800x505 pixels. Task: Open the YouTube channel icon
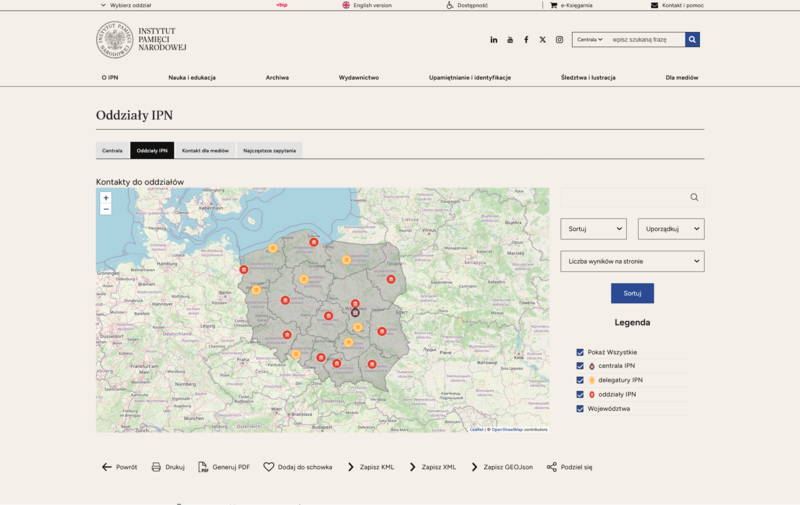(510, 40)
